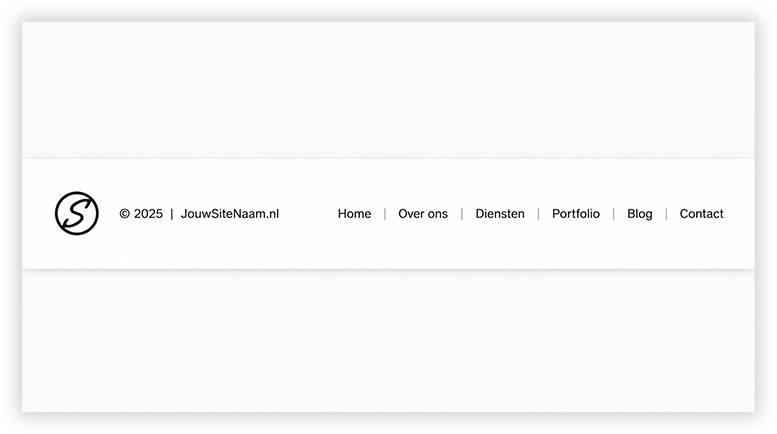Click the top border of the white footer bar
Screen dimensions: 777x434
388,159
